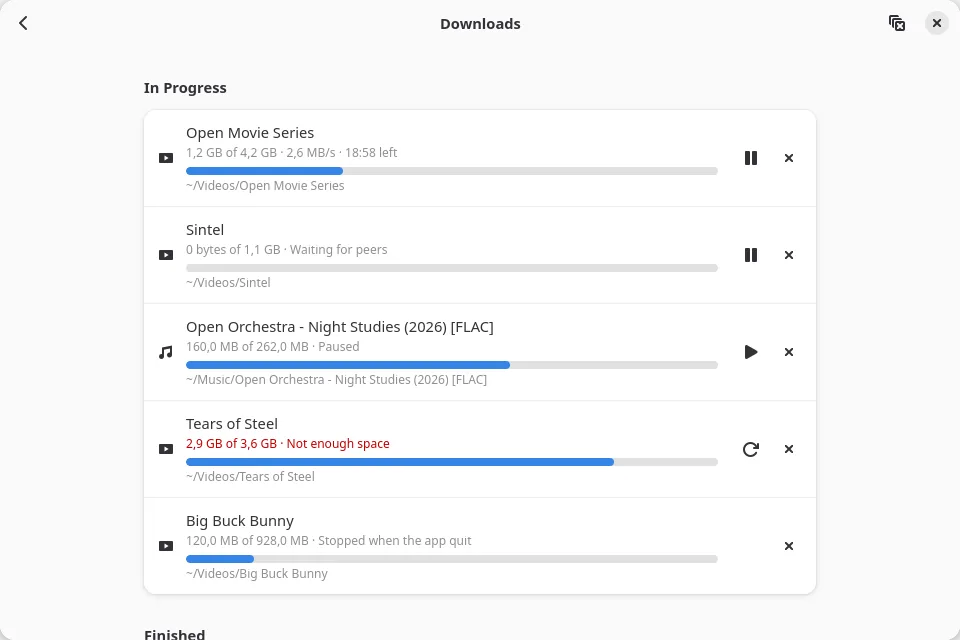Click the 'In Progress' section heading
Screen dimensions: 960x640
click(185, 88)
